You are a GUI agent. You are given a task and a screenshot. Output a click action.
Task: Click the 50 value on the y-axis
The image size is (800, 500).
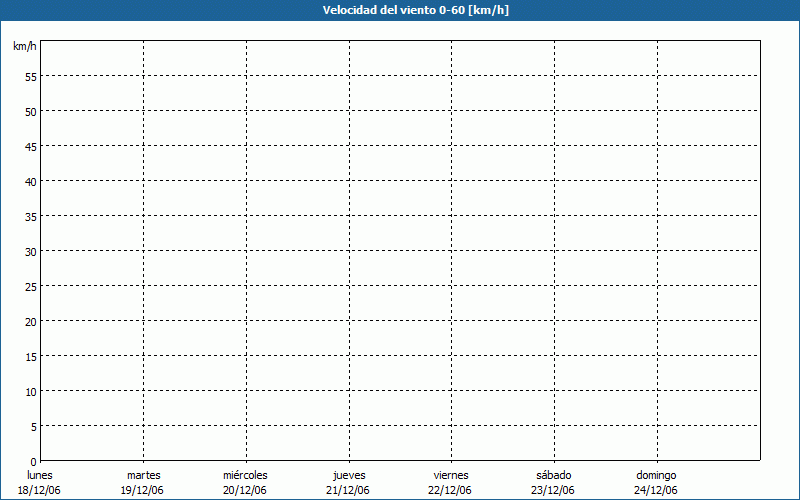[31, 111]
